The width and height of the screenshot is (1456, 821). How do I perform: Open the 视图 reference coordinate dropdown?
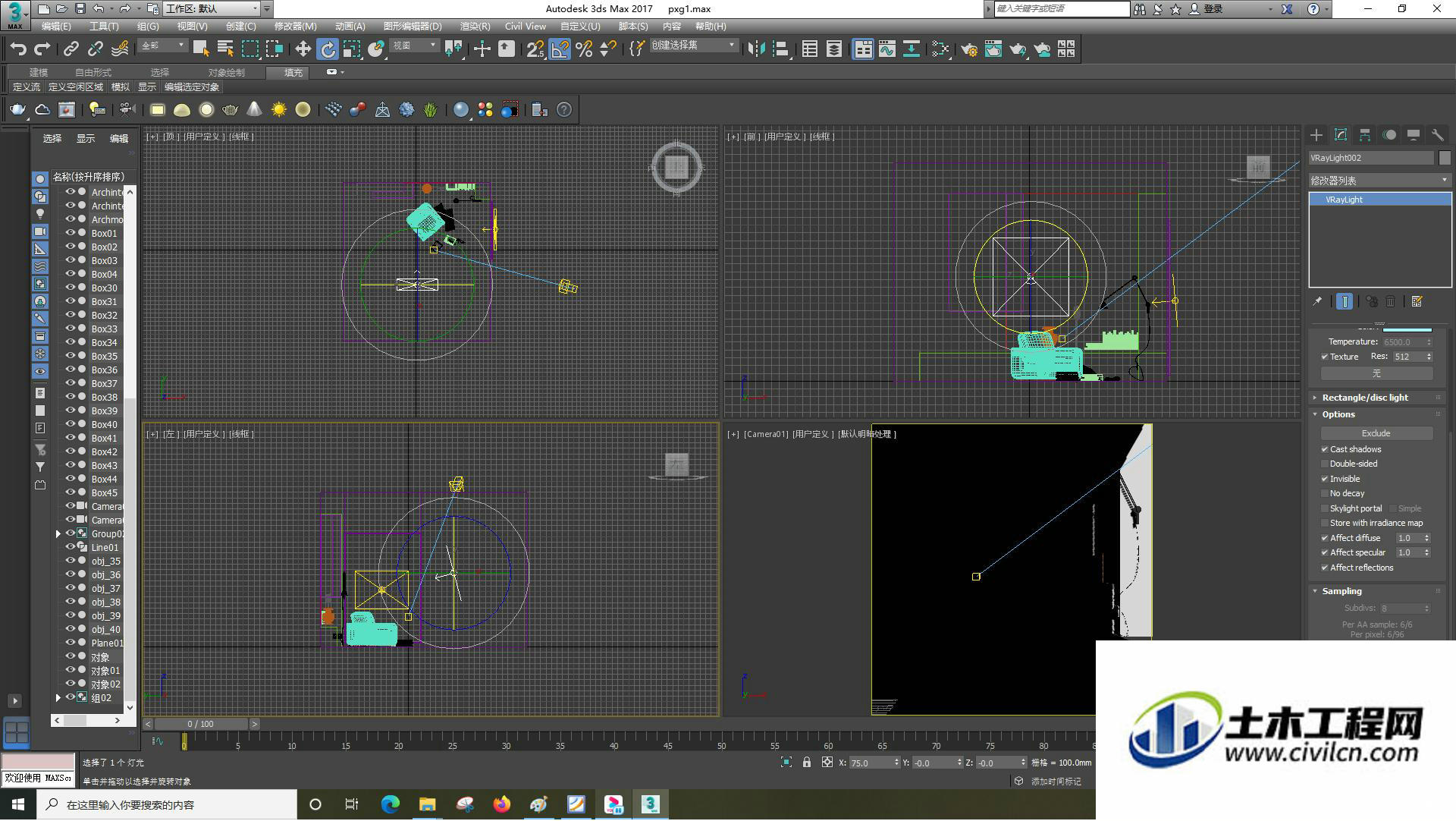(x=414, y=46)
